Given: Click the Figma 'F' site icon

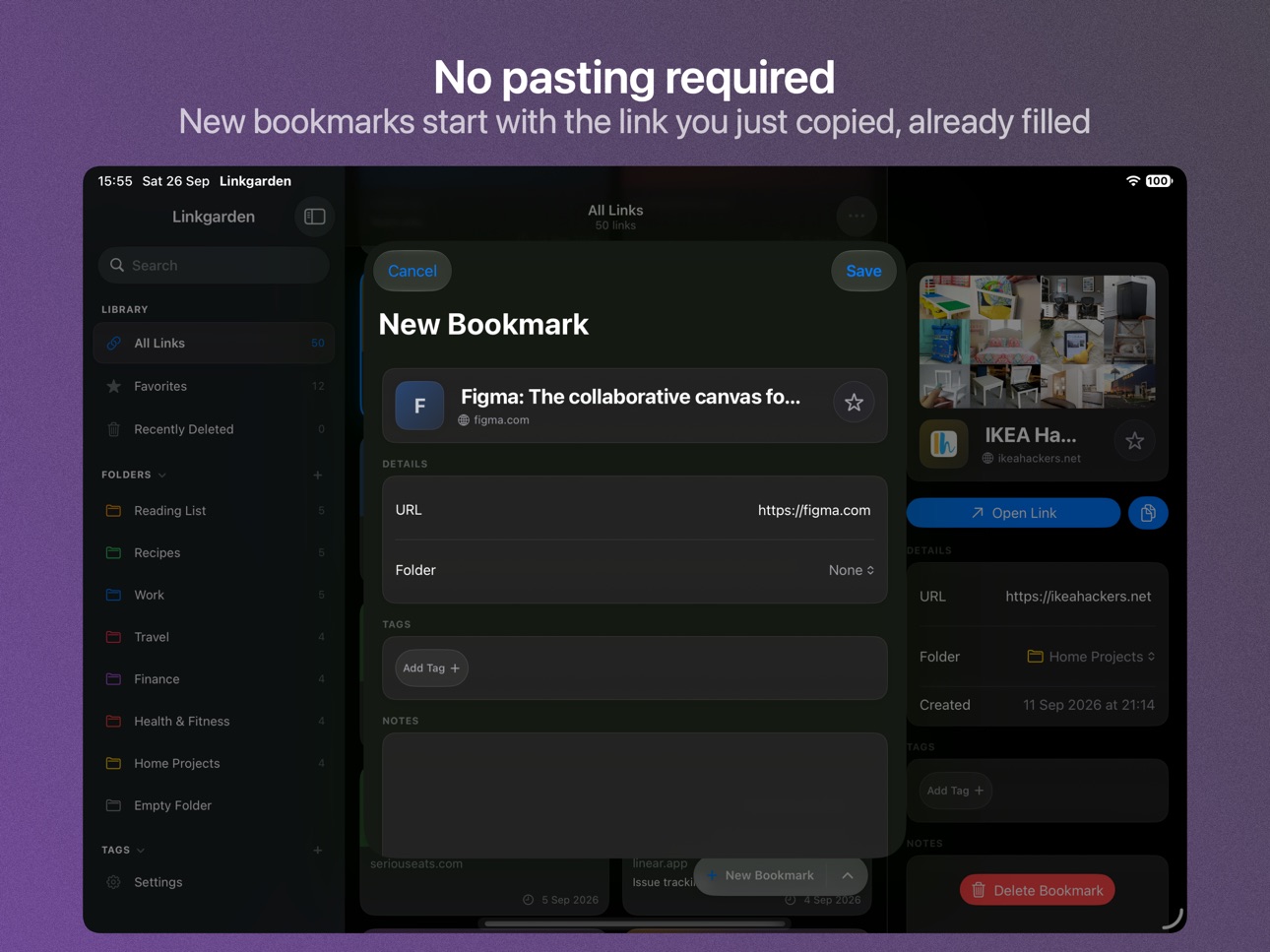Looking at the screenshot, I should click(x=419, y=405).
